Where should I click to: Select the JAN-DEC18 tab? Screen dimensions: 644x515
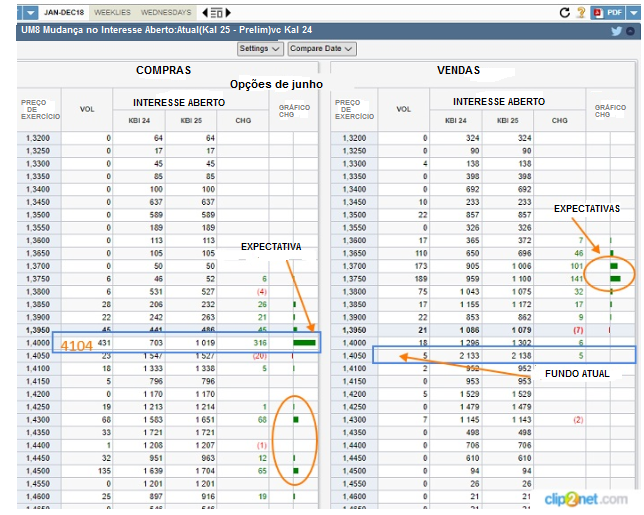65,12
